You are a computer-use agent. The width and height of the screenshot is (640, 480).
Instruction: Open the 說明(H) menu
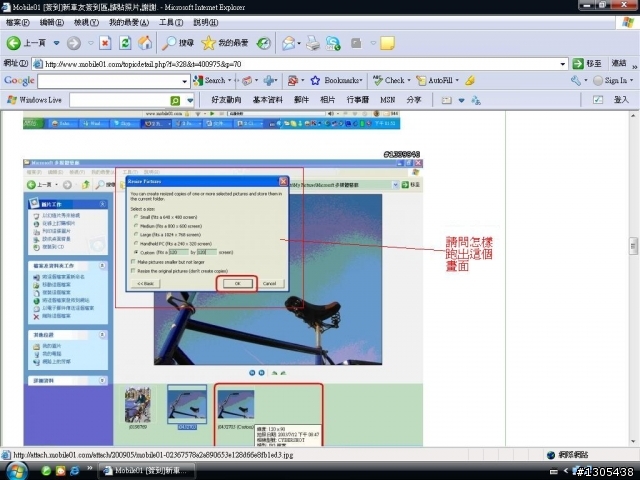pyautogui.click(x=205, y=22)
